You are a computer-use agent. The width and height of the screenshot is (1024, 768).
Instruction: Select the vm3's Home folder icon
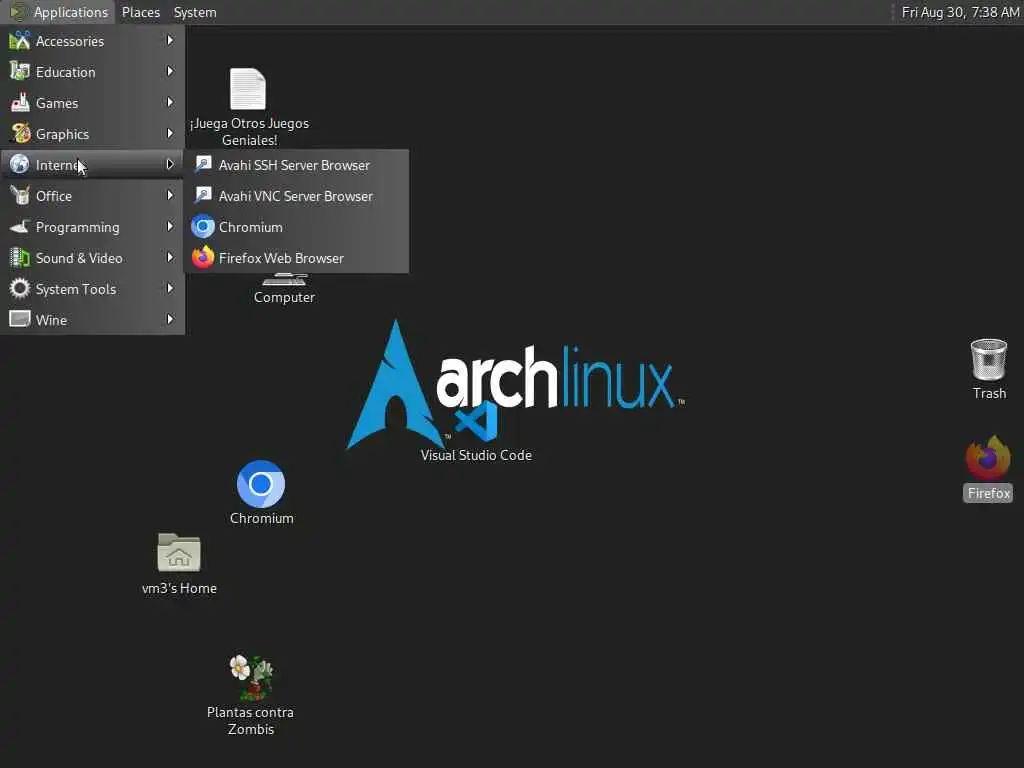179,552
